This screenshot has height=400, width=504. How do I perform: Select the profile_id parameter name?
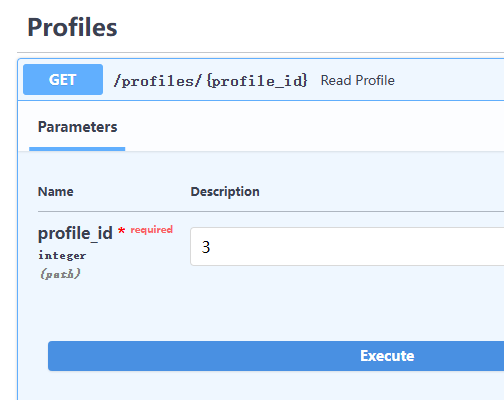75,233
